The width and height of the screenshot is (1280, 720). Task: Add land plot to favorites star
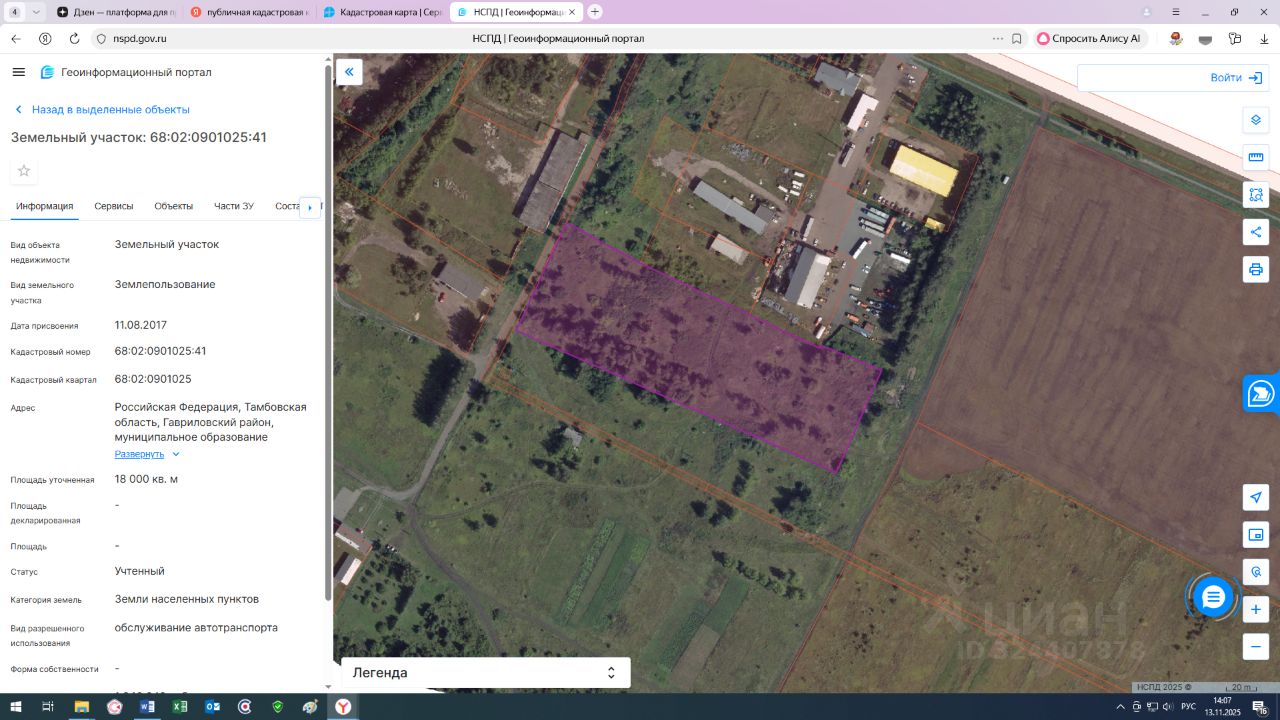tap(24, 171)
